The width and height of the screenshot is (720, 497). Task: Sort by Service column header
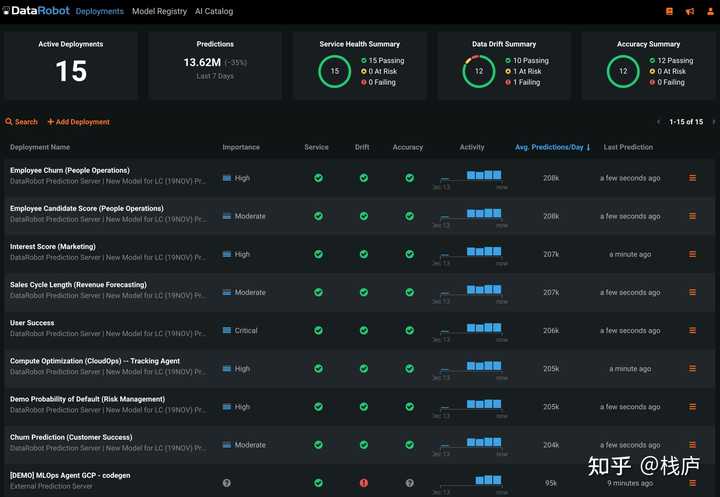click(316, 147)
